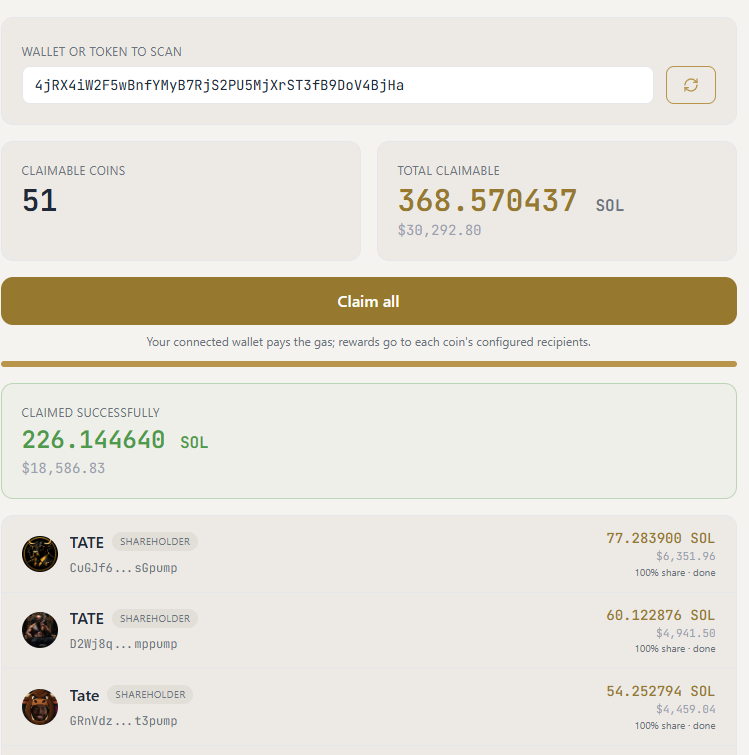Click the address text GRnVdz...t3pump

point(124,721)
